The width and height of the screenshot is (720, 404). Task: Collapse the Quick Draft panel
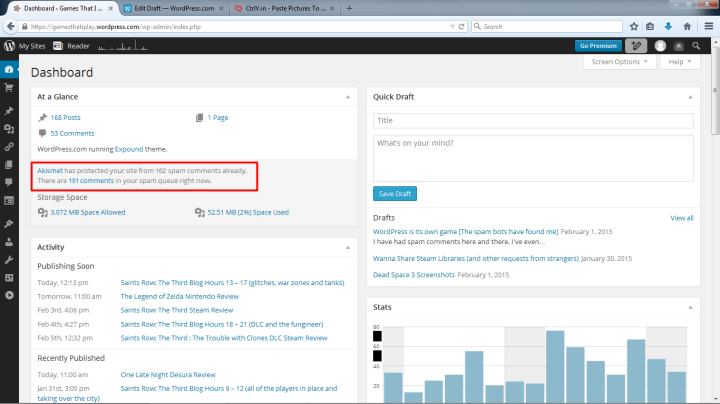tap(690, 97)
